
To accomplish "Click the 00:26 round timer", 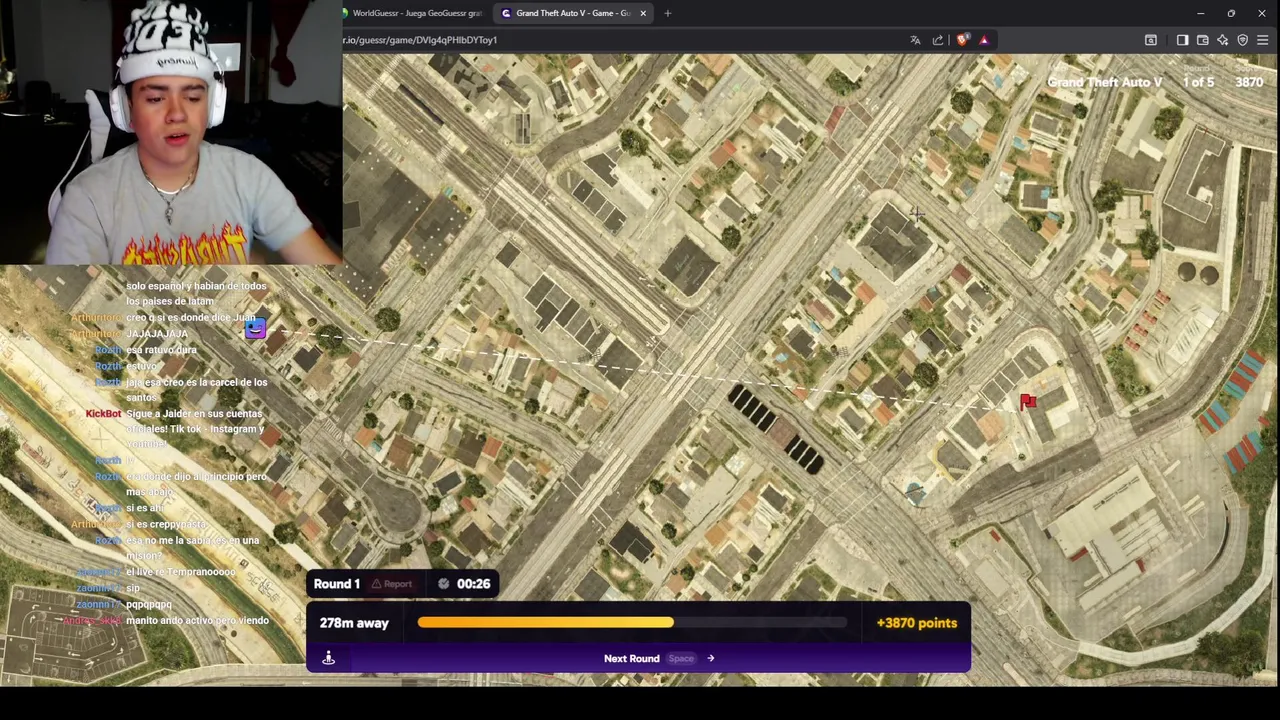I will [x=474, y=584].
